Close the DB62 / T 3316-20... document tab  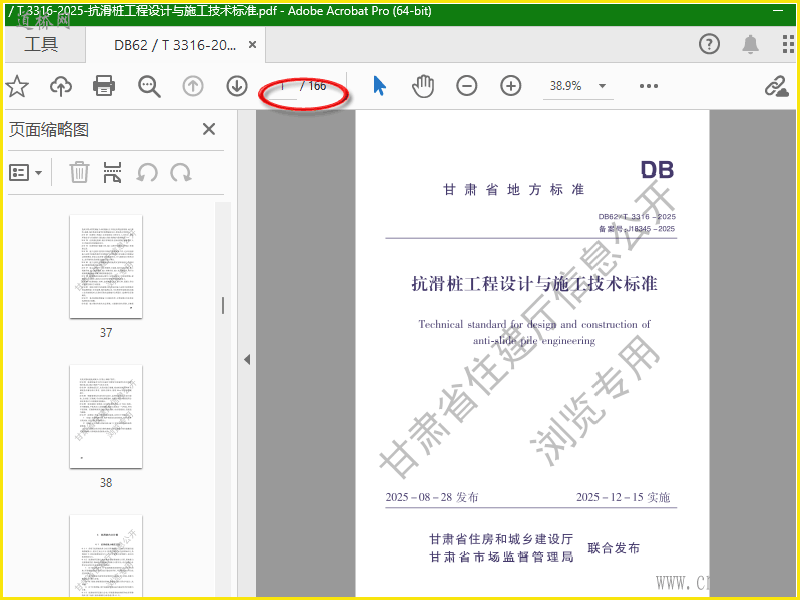coord(252,45)
